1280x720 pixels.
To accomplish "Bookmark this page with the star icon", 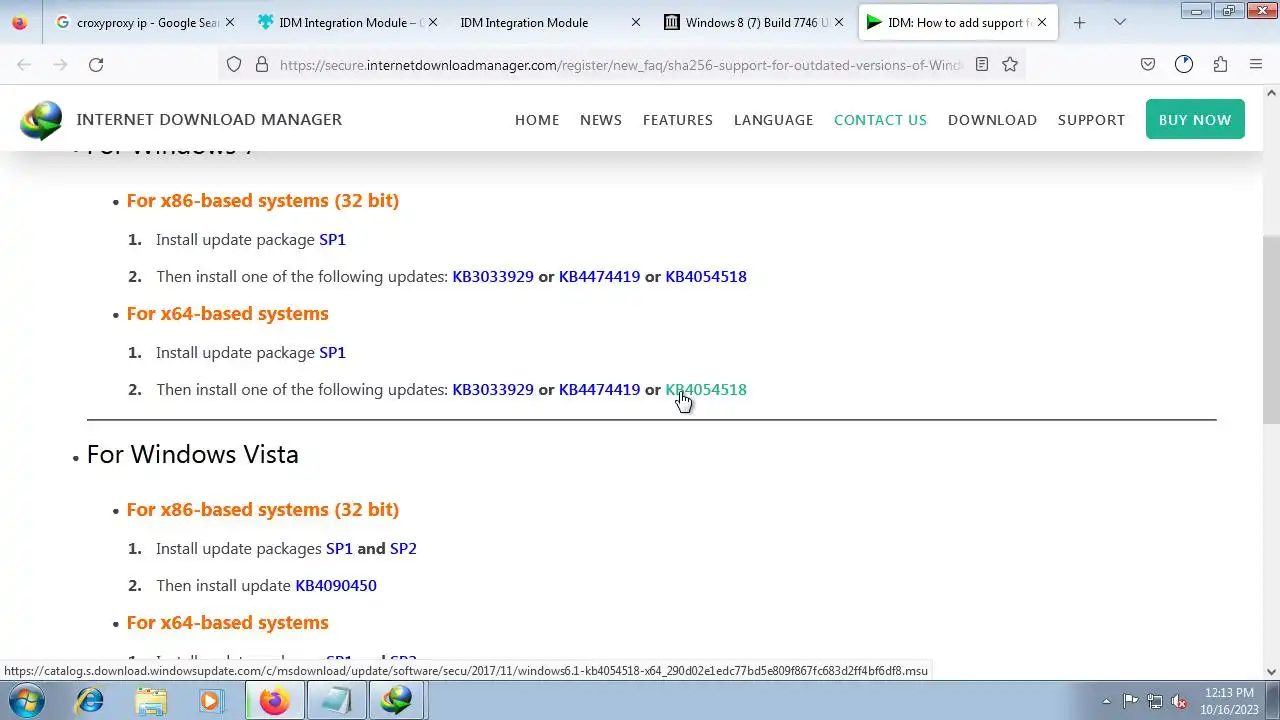I will (x=1010, y=64).
